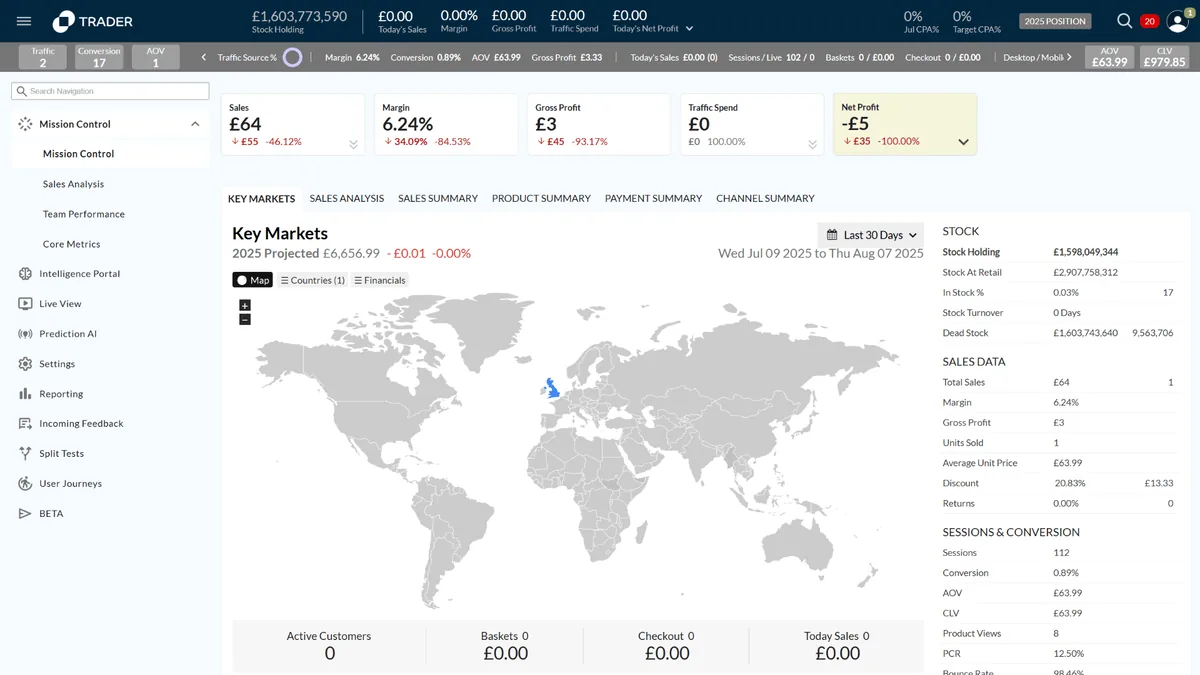The height and width of the screenshot is (675, 1200).
Task: Click the 2025 Position button
Action: click(x=1055, y=21)
